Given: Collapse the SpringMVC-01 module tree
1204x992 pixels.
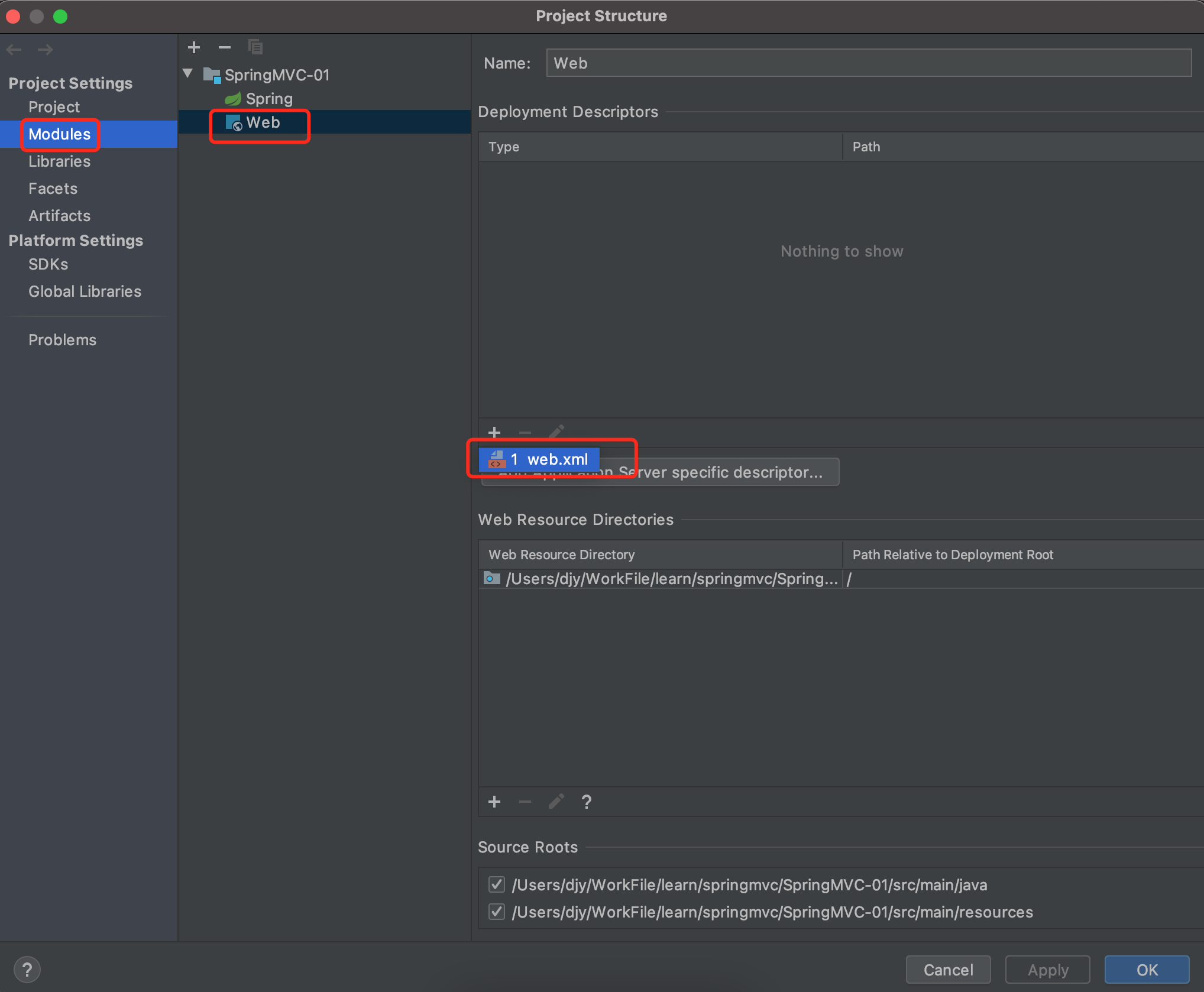Looking at the screenshot, I should pos(188,74).
